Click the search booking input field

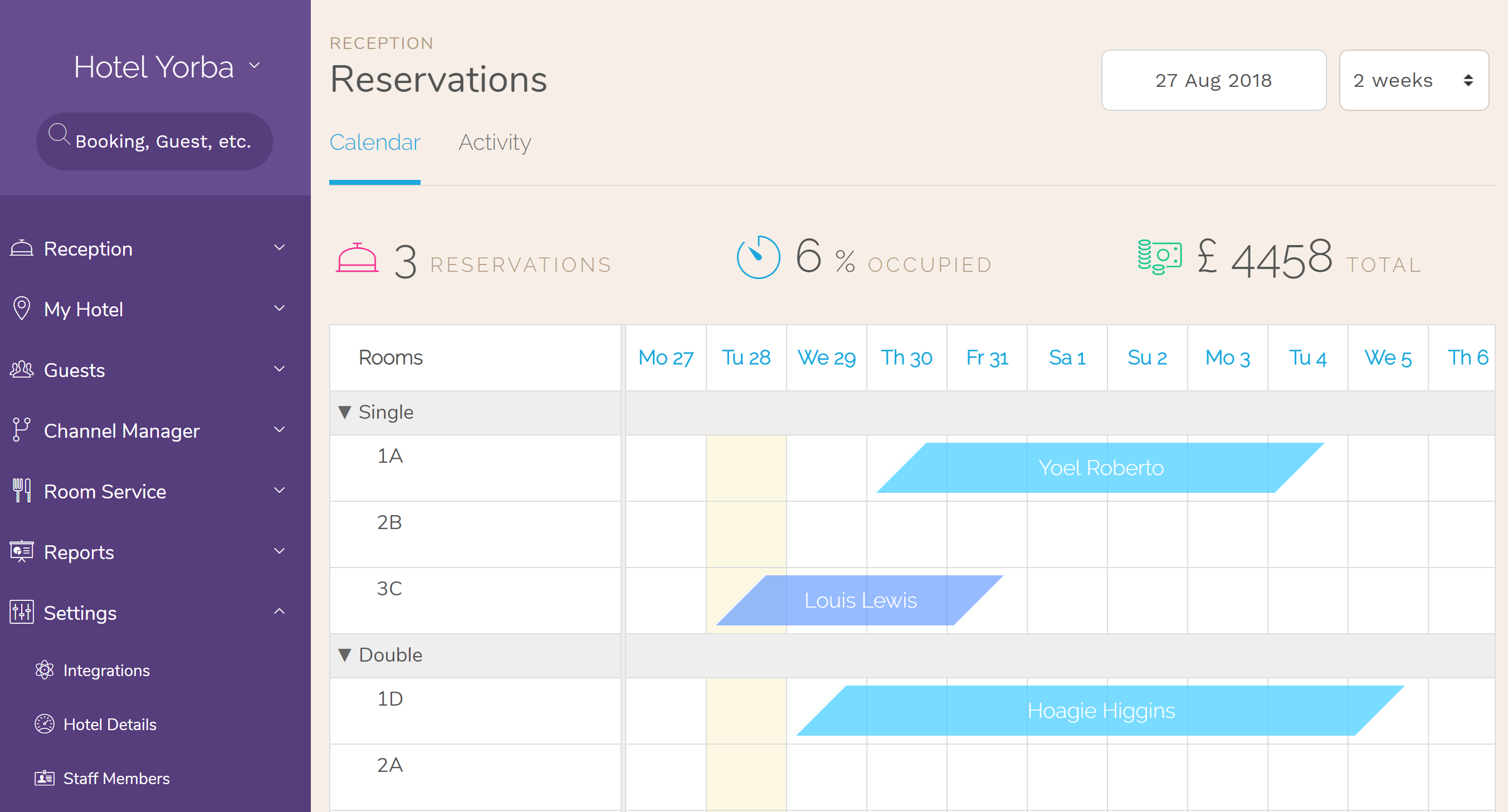click(x=155, y=141)
